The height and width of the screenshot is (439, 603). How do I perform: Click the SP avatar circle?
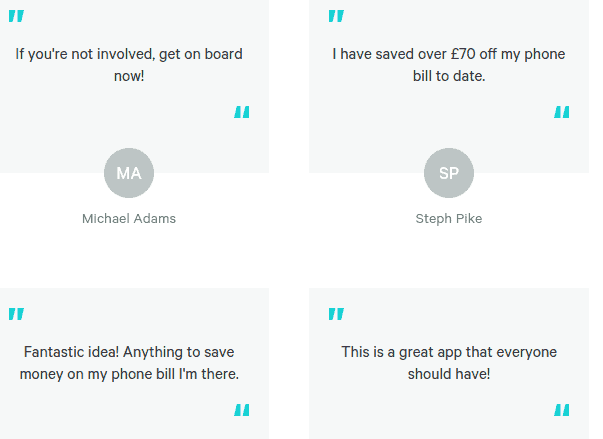449,173
